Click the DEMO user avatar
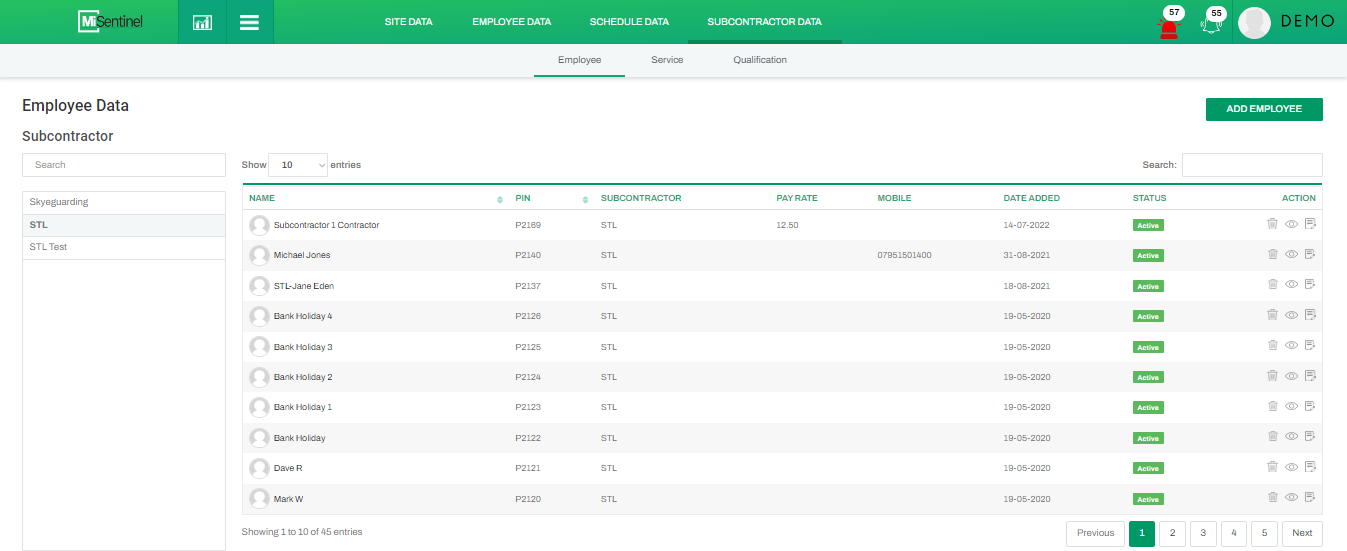 coord(1254,23)
